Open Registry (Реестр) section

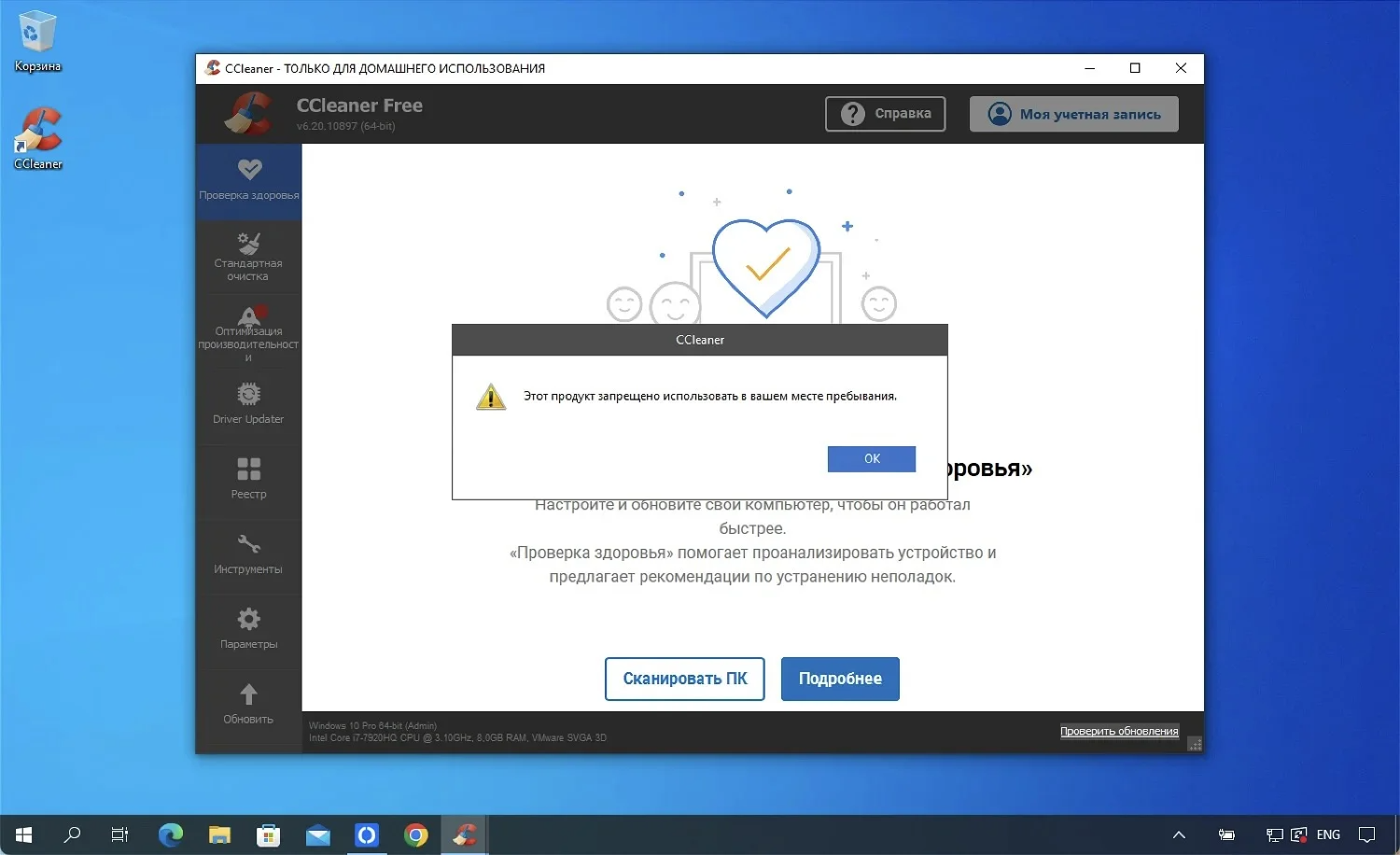click(248, 480)
